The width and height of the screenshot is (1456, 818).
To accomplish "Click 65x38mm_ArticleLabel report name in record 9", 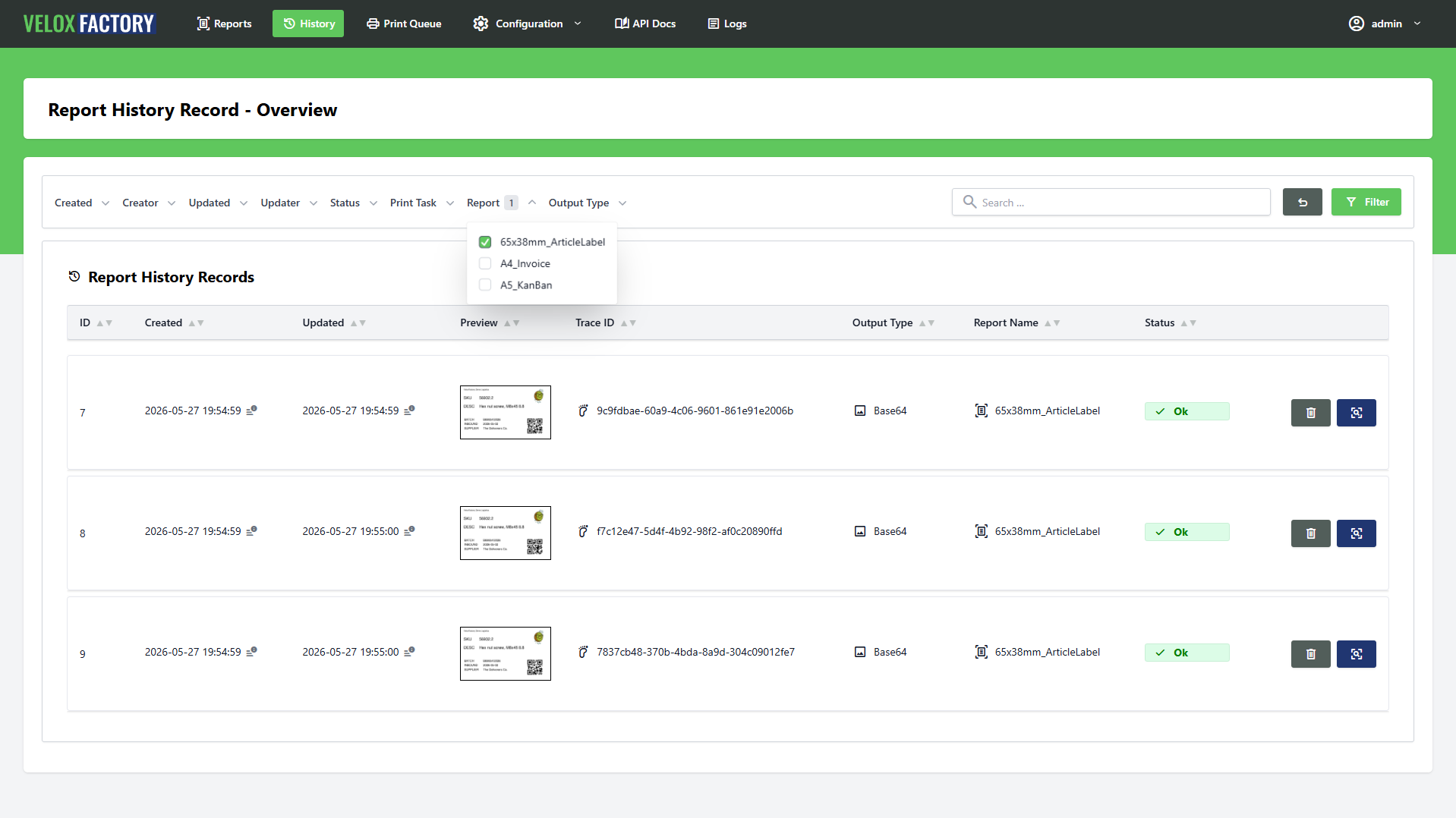I will (1047, 652).
